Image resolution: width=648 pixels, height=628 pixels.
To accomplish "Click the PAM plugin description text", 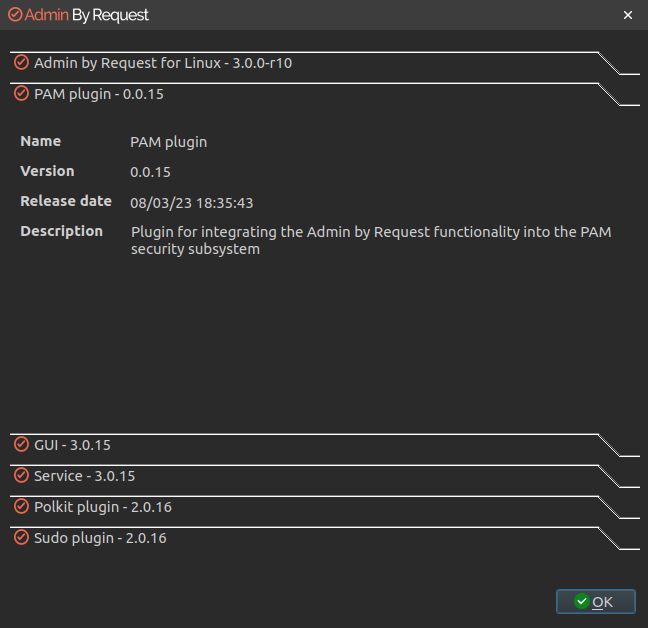I will (x=371, y=240).
